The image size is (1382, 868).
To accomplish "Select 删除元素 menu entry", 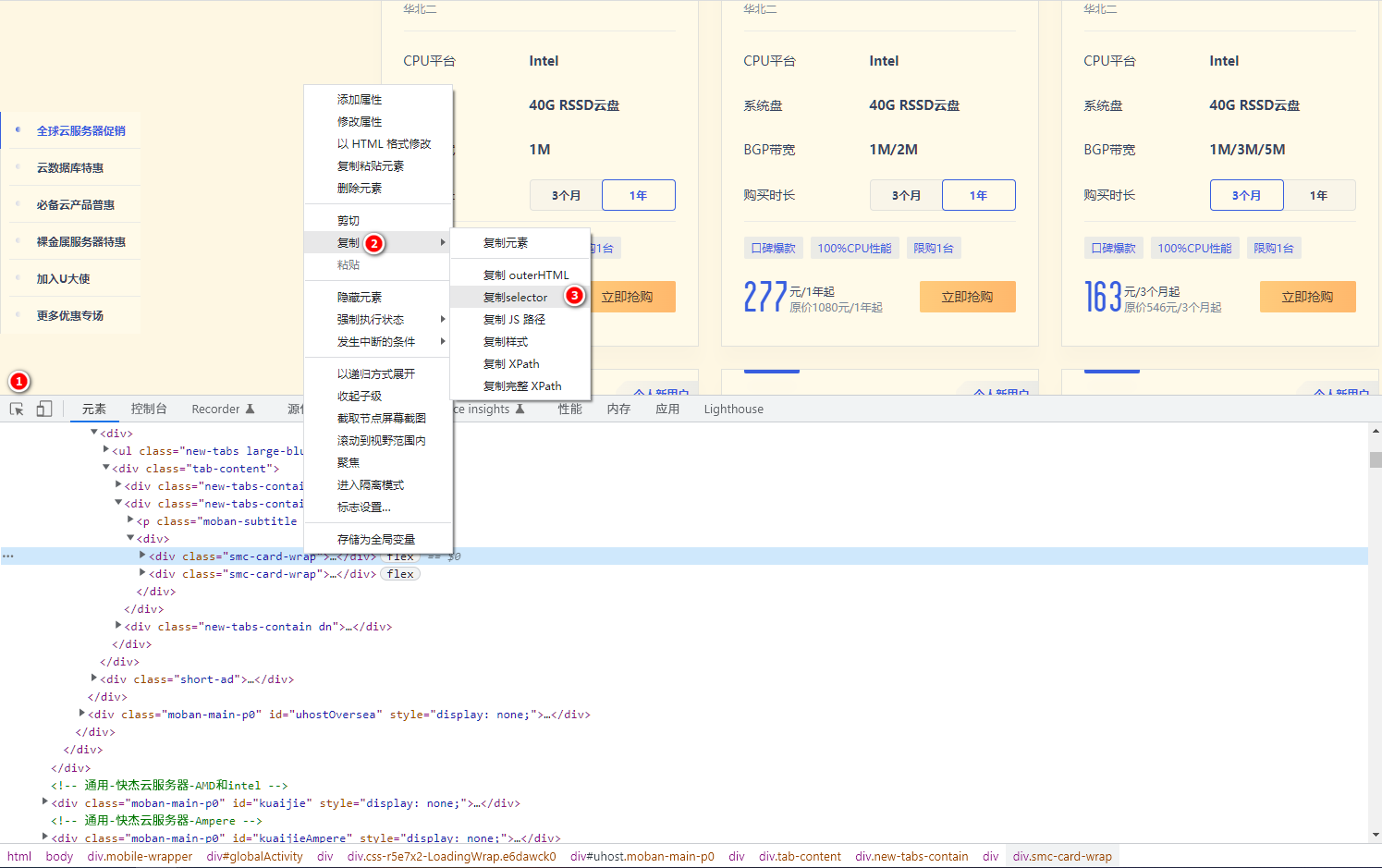I will coord(378,189).
